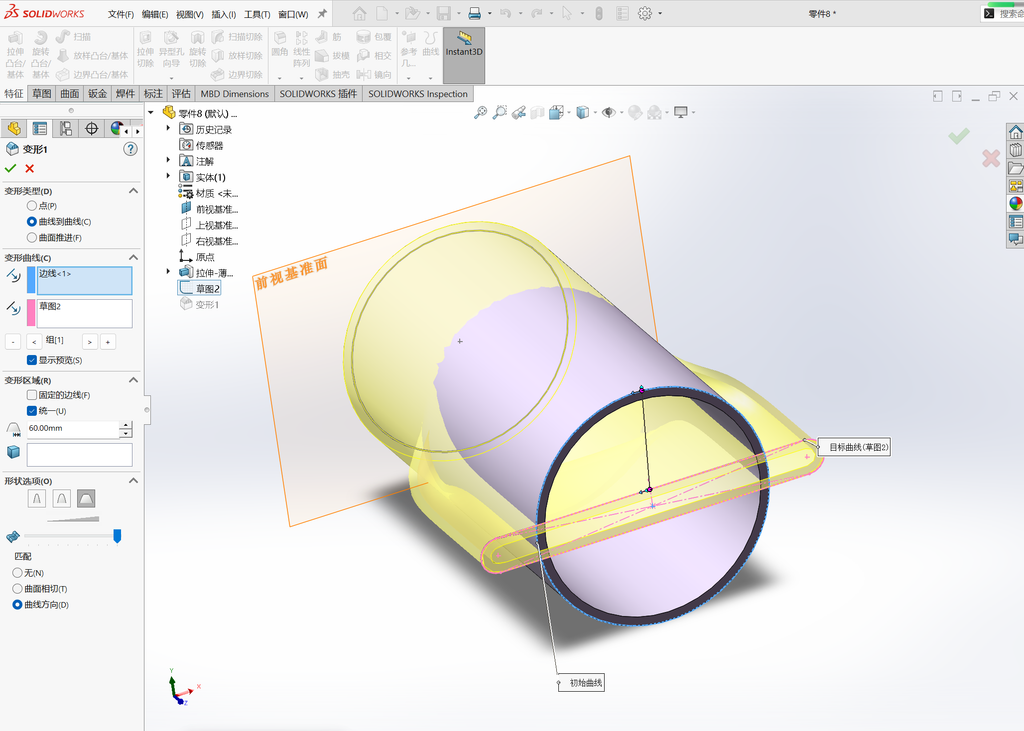Click the Hide/Show Items eye icon
Viewport: 1024px width, 731px height.
pos(609,112)
